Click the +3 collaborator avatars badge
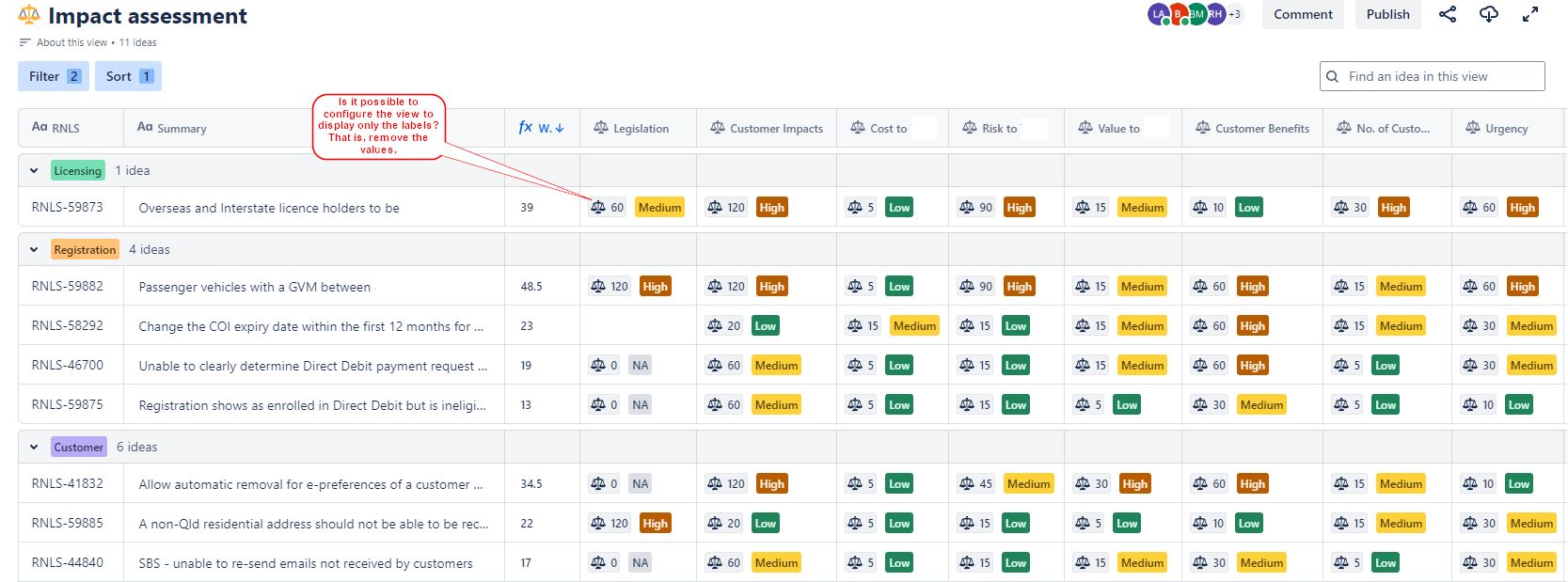The height and width of the screenshot is (582, 1568). pyautogui.click(x=1234, y=14)
